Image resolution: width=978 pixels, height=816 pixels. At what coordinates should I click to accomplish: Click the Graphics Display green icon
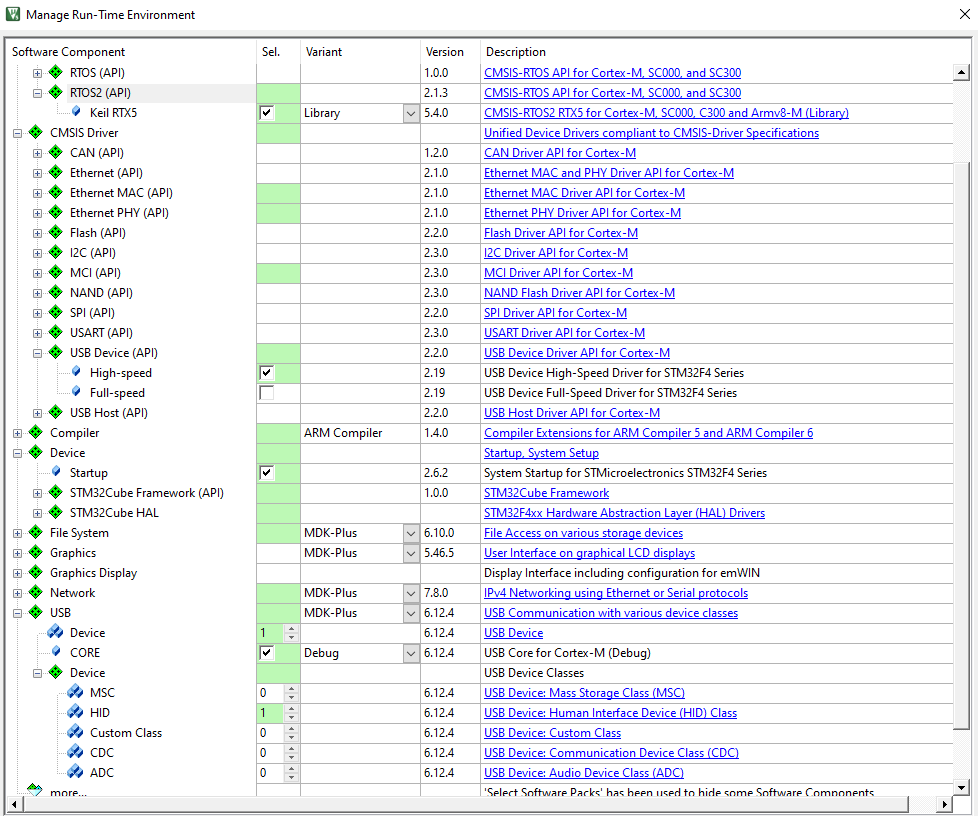point(36,572)
